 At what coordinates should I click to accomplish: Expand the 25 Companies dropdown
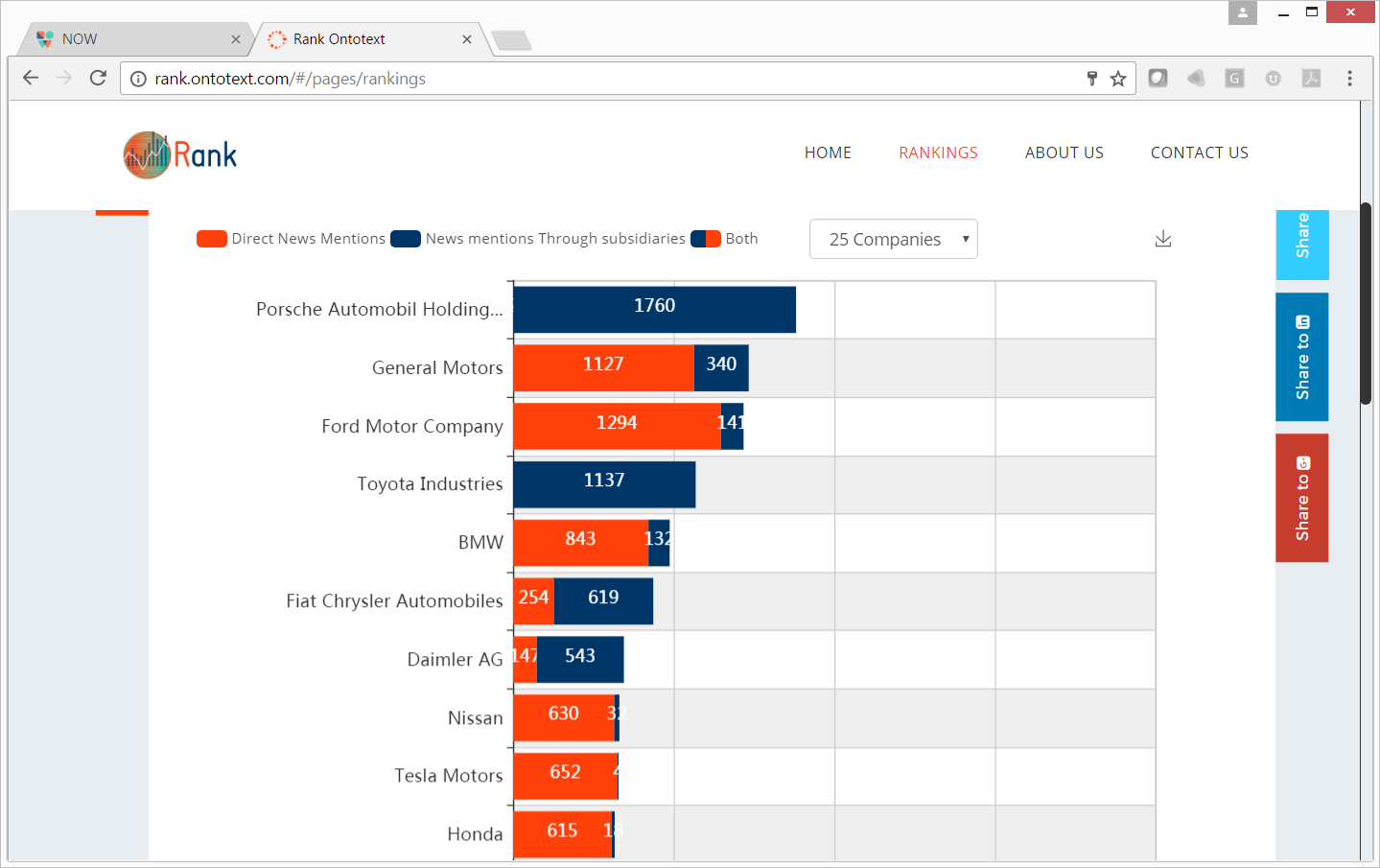[894, 239]
